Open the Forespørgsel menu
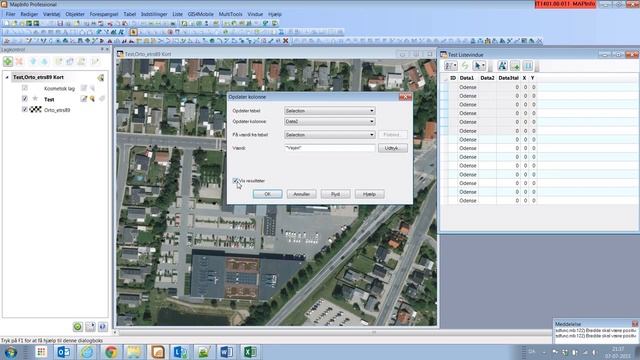The height and width of the screenshot is (360, 640). pyautogui.click(x=104, y=14)
